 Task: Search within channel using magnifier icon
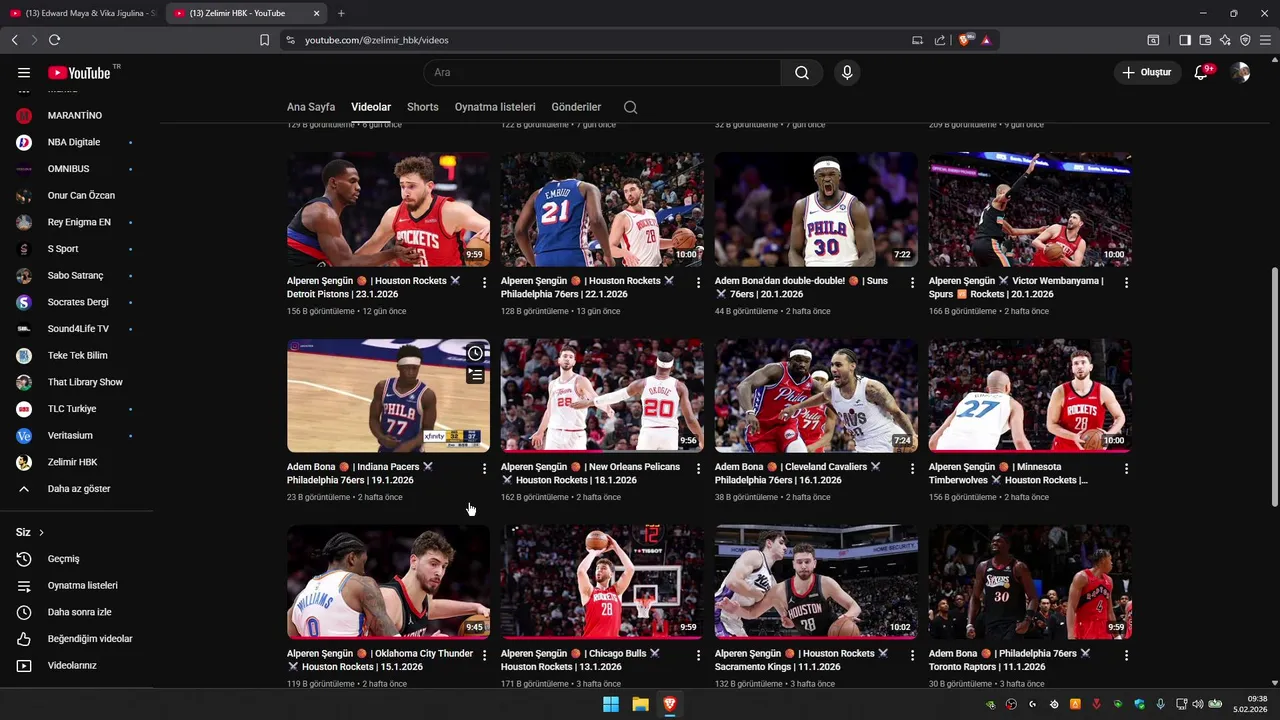tap(630, 107)
